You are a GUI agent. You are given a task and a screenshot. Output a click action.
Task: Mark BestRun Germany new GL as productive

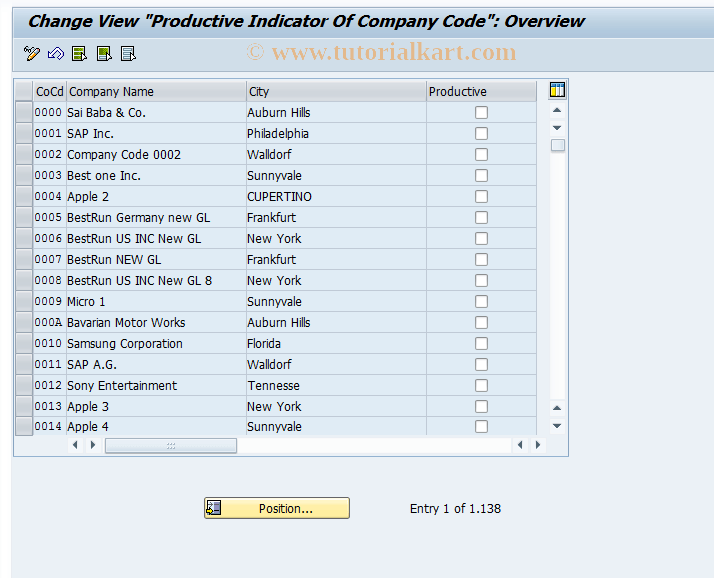[481, 217]
